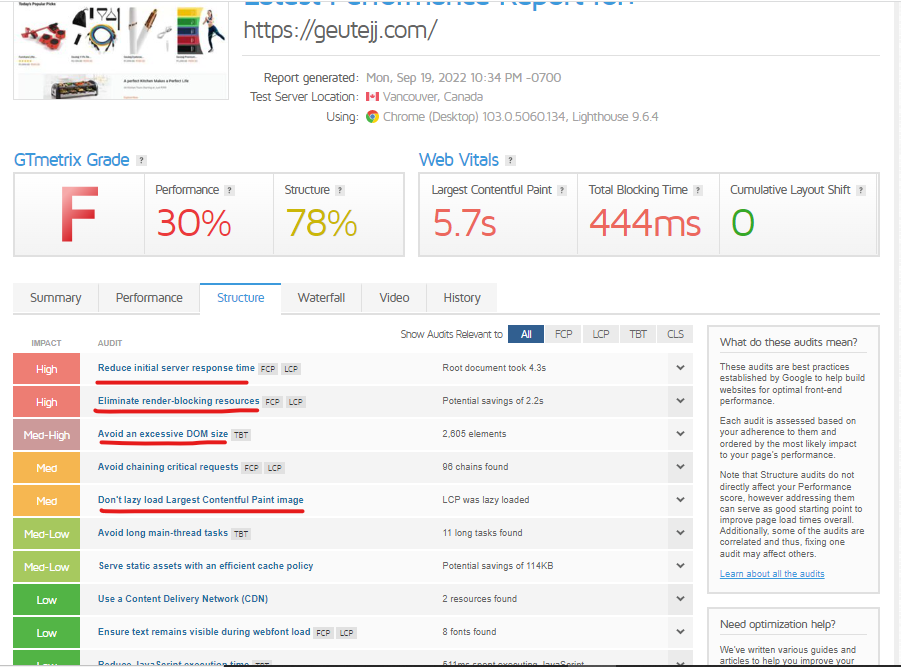Click the Med-High impact badge
The width and height of the screenshot is (901, 667).
coord(47,435)
